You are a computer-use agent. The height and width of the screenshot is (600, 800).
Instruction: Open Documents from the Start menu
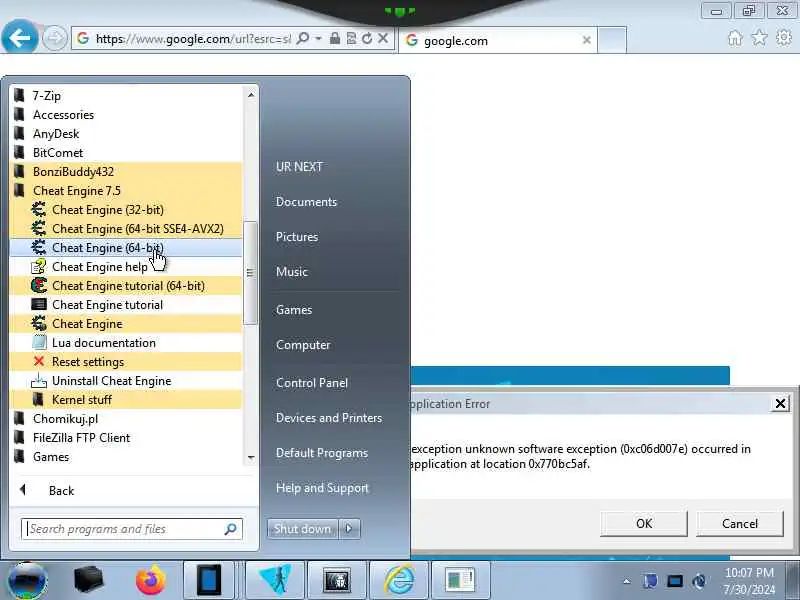coord(307,202)
